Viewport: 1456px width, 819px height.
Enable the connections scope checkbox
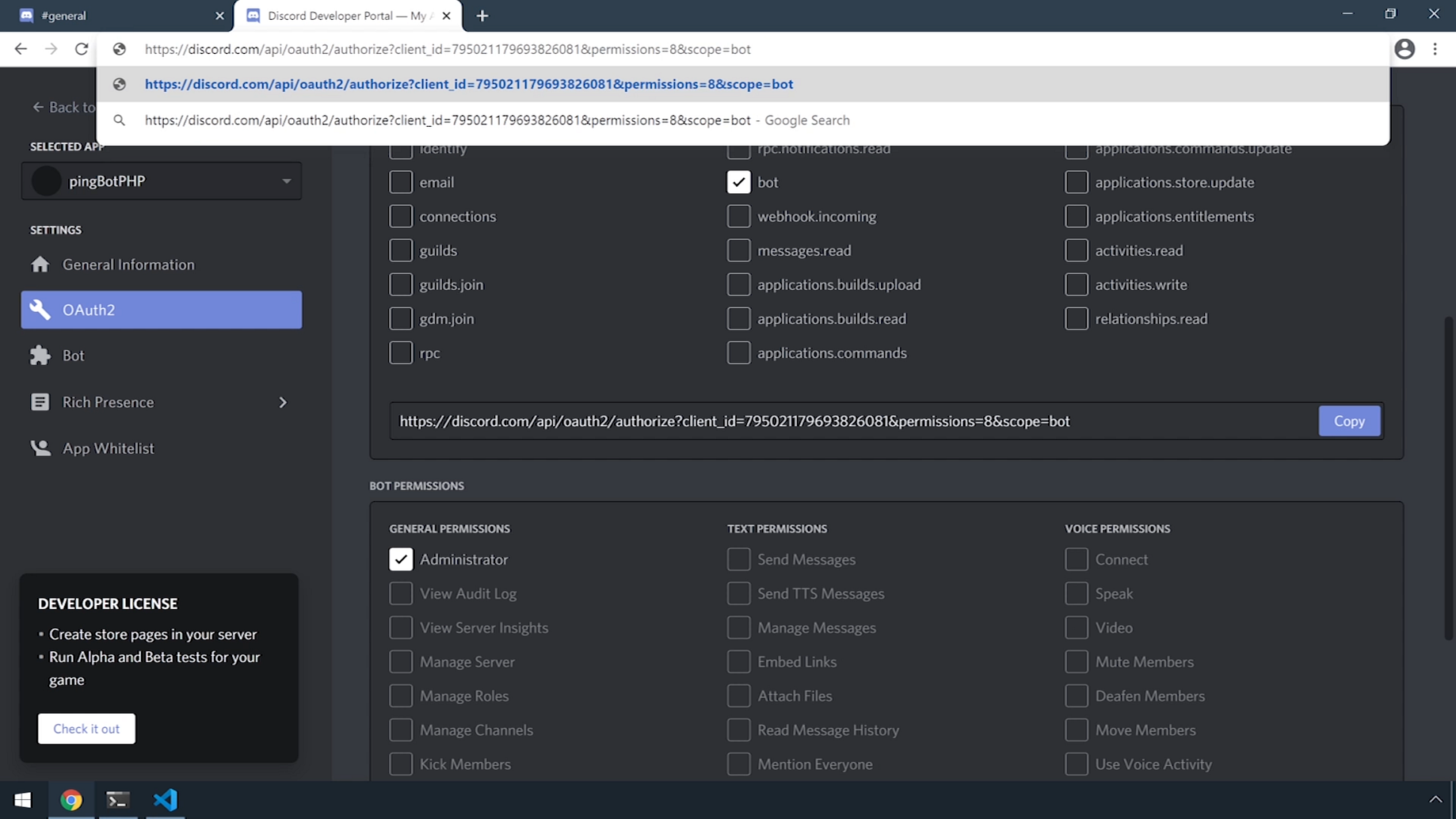click(401, 216)
